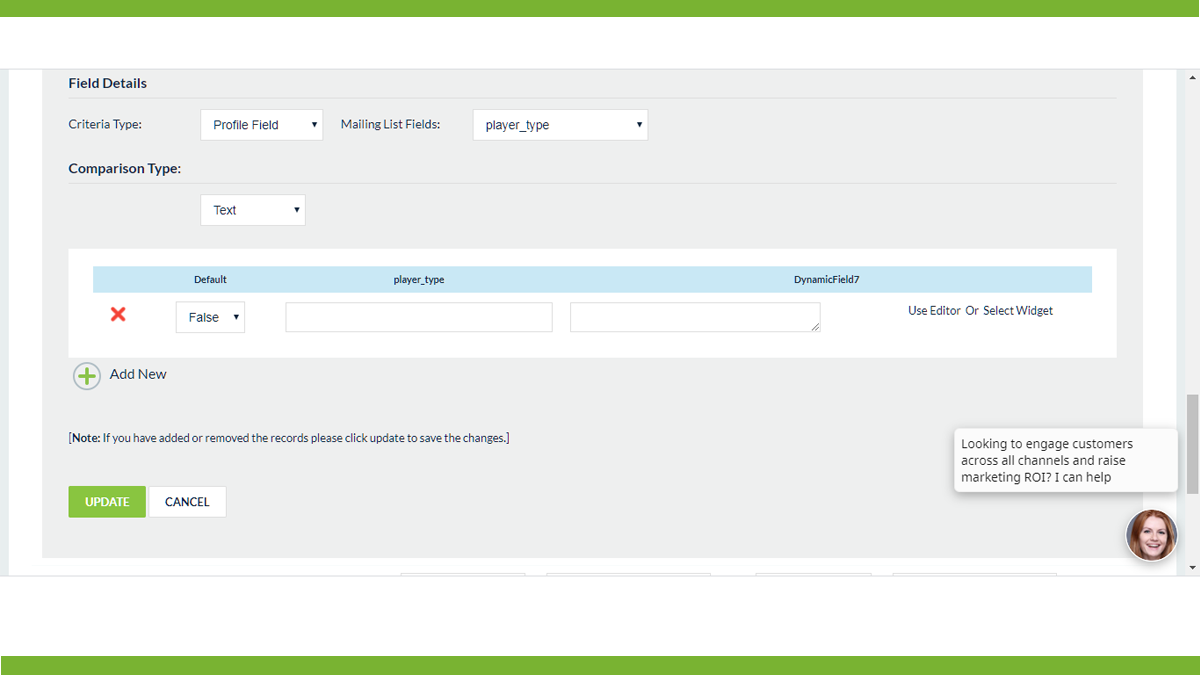Dismiss the chat message about marketing ROI
Screen dimensions: 1200x675
pyautogui.click(x=1065, y=460)
